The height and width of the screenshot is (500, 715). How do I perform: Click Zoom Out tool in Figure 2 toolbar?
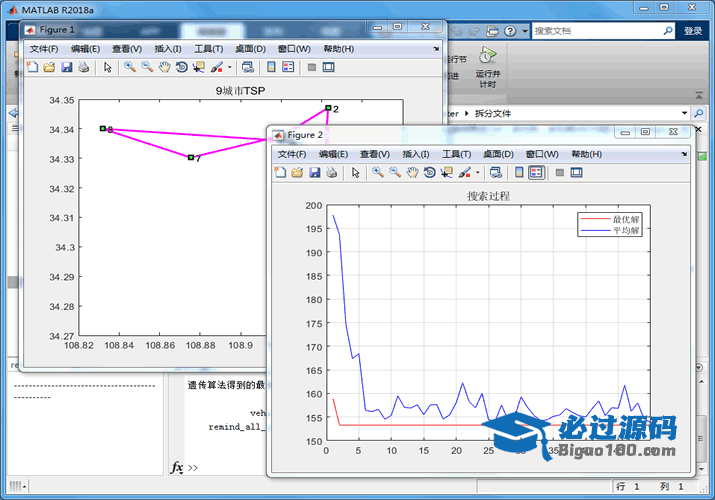[395, 173]
